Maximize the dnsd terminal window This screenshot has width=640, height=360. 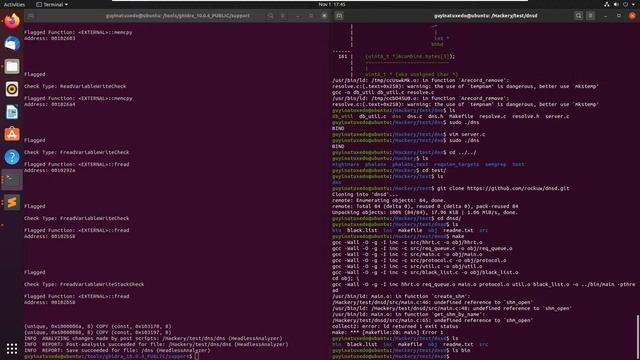tap(619, 16)
